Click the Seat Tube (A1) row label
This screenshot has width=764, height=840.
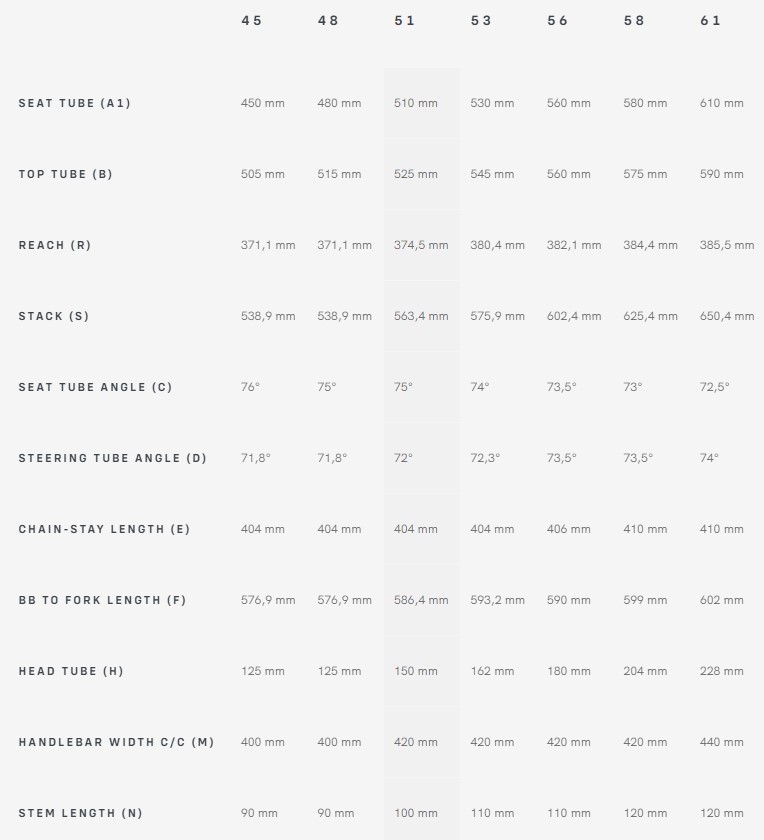[x=74, y=103]
